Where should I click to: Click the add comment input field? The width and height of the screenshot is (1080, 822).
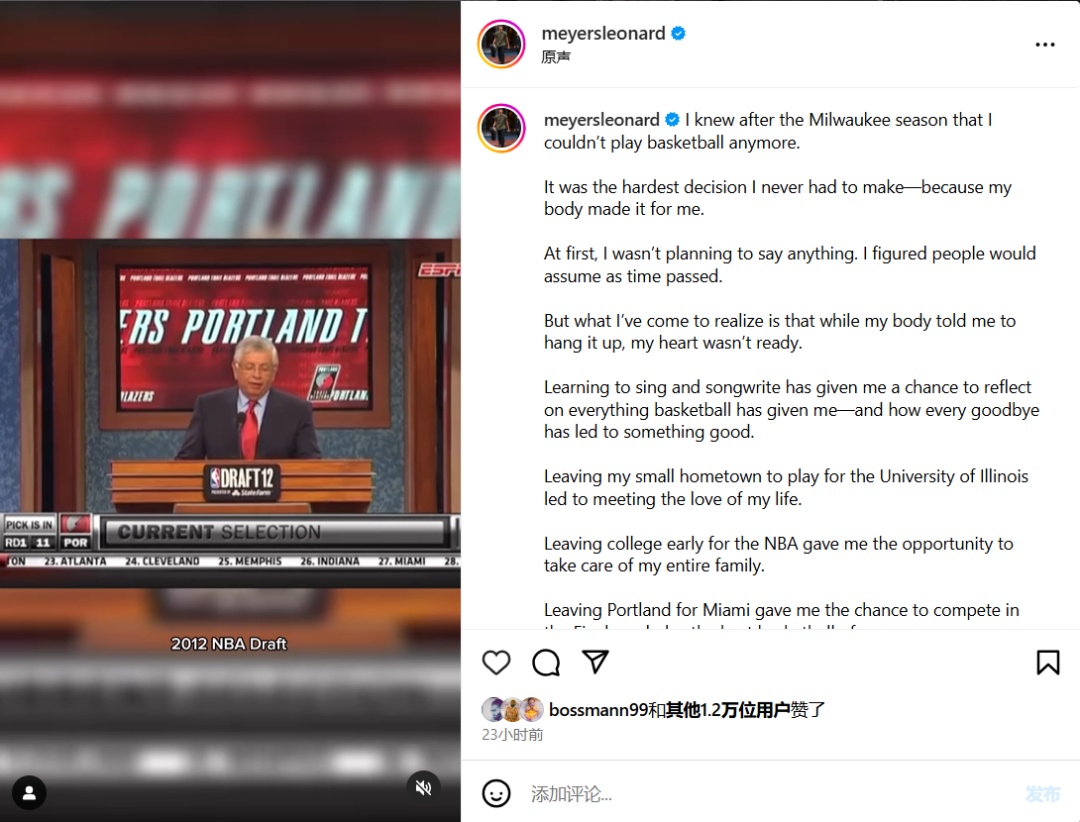point(771,794)
